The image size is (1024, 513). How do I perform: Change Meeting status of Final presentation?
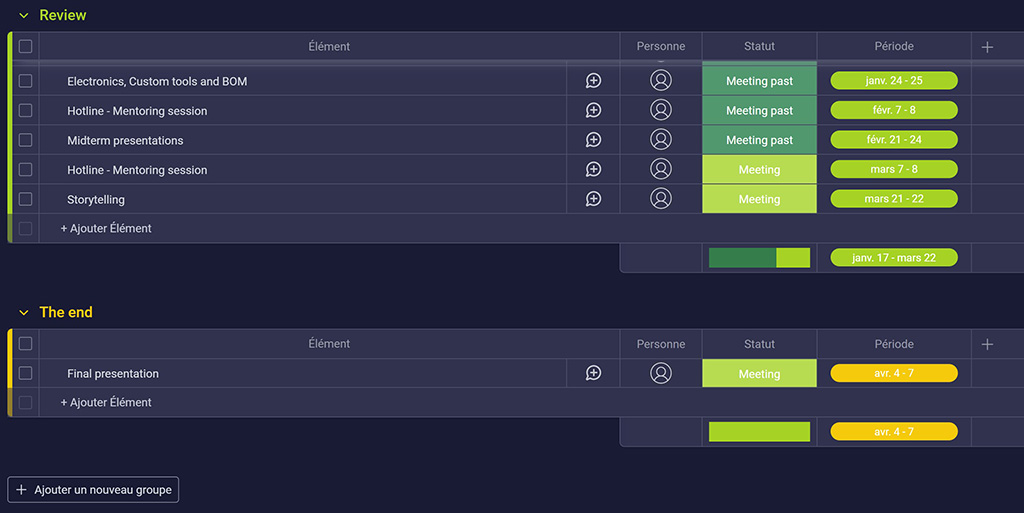tap(760, 373)
